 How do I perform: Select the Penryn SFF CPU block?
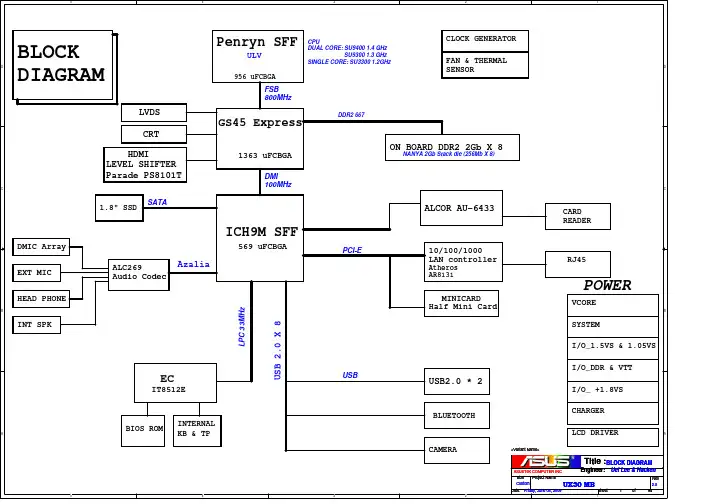point(258,56)
